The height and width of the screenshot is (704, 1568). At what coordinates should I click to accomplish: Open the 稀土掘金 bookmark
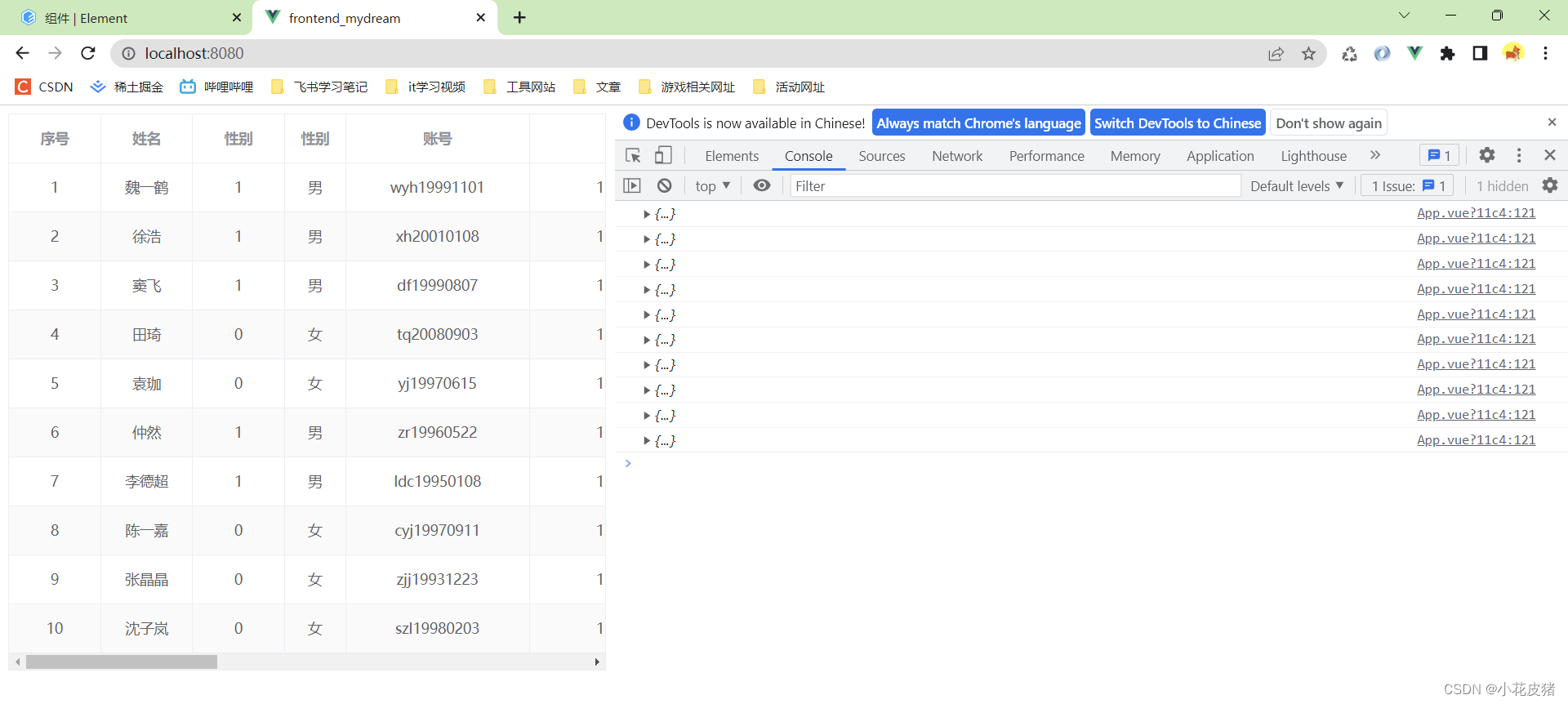[x=127, y=87]
